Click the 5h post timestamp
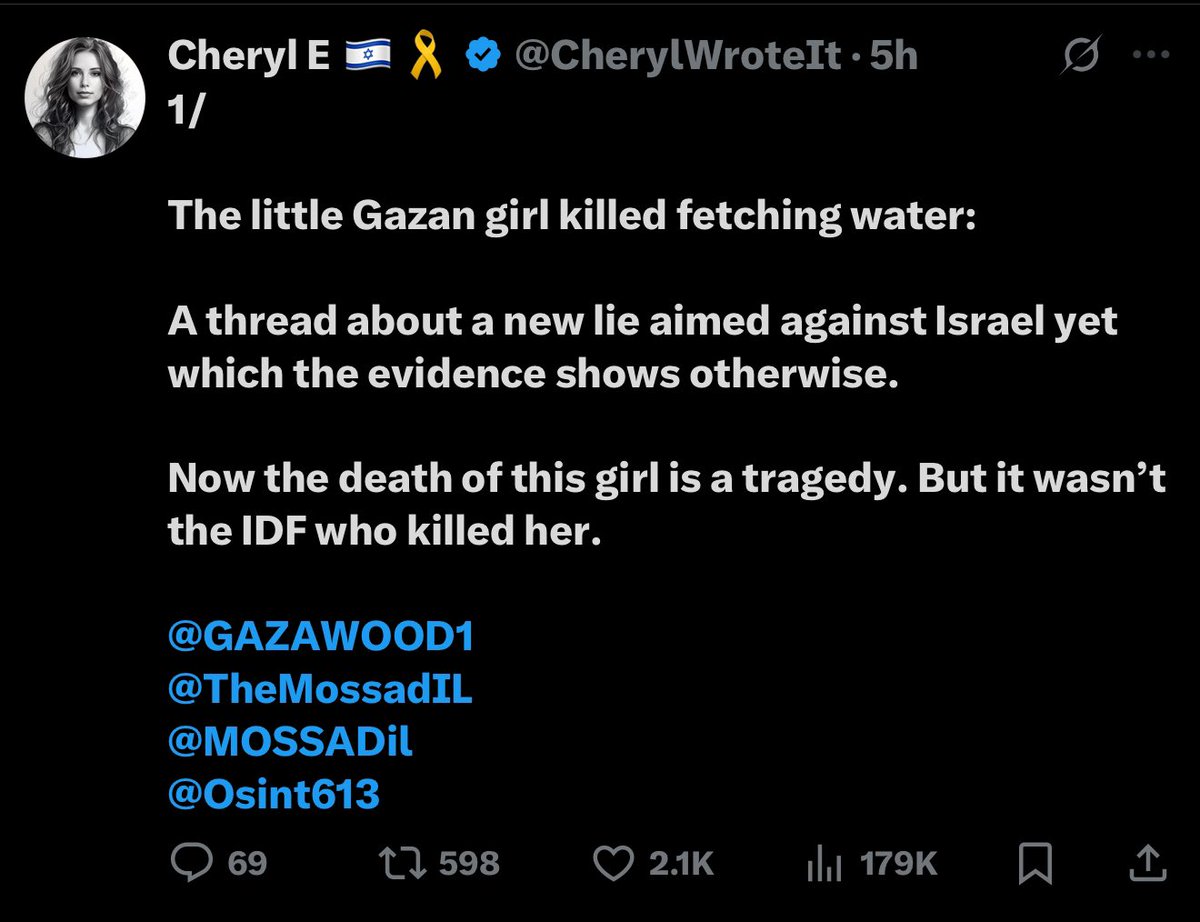The height and width of the screenshot is (922, 1200). (893, 57)
